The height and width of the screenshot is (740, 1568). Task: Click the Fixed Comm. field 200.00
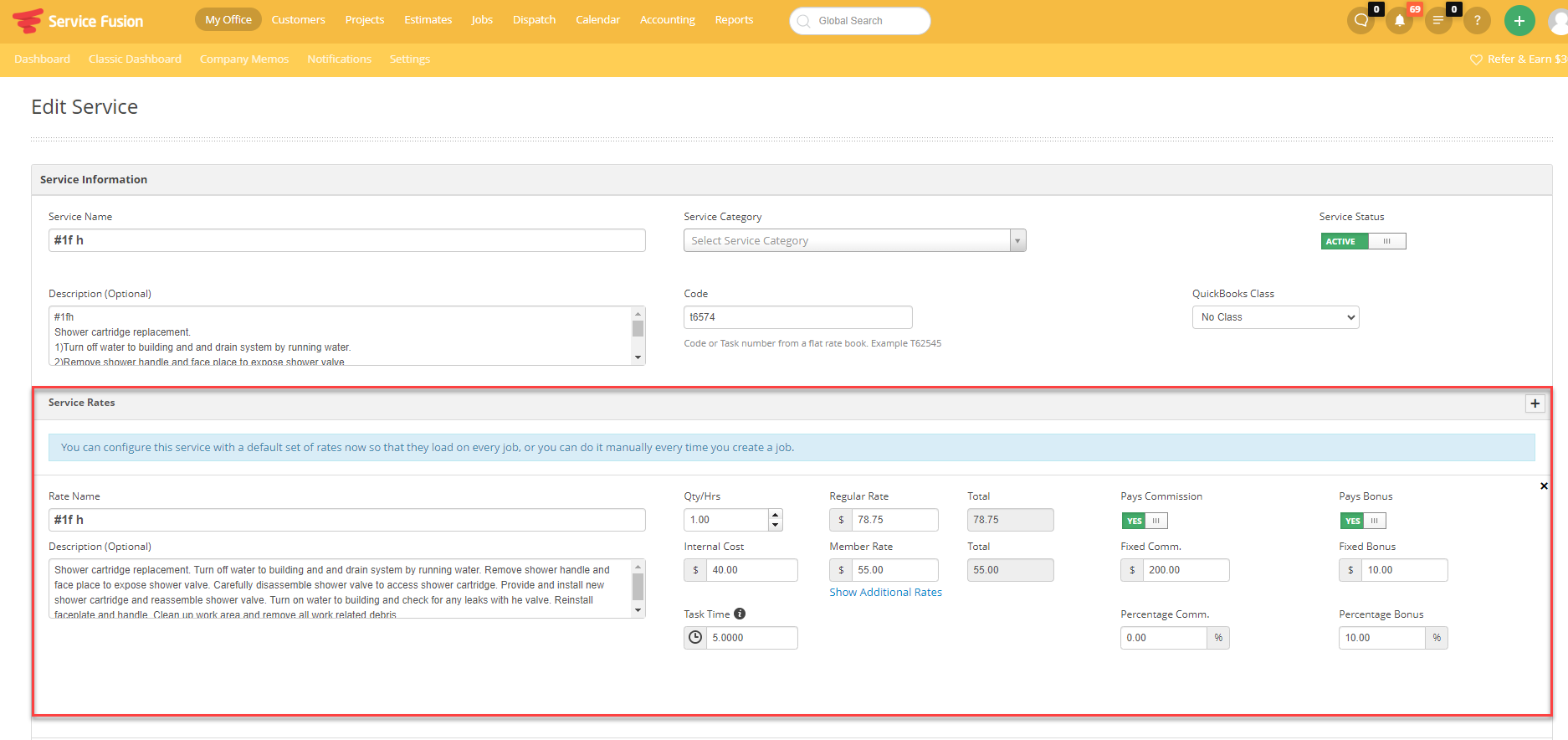(x=1186, y=570)
